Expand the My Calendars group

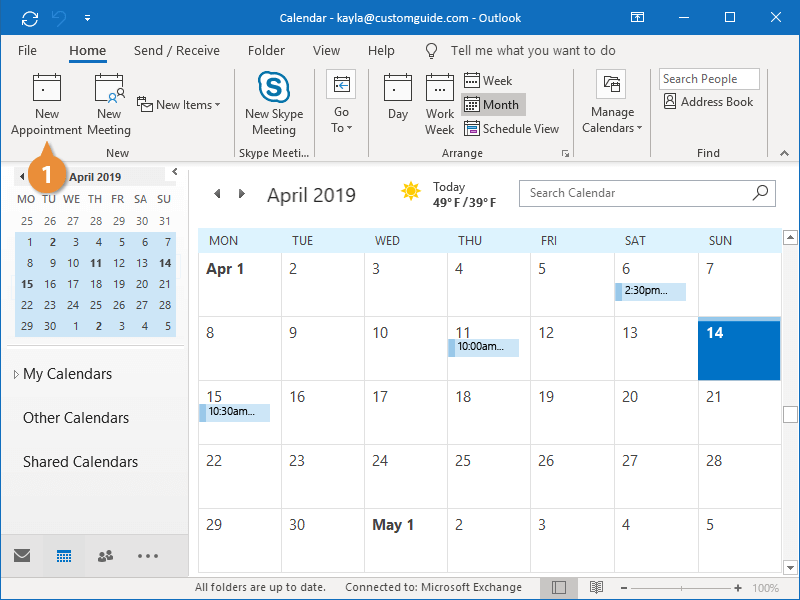tap(15, 373)
